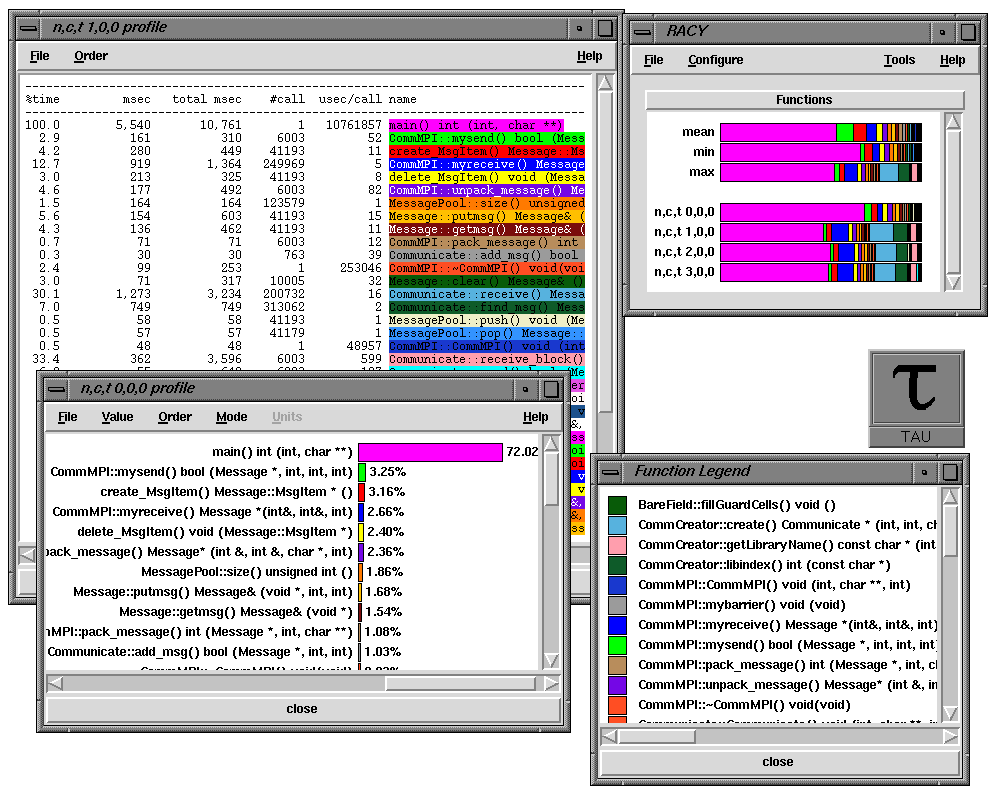Click CommMPI::pack_message tan swatch

(617, 665)
